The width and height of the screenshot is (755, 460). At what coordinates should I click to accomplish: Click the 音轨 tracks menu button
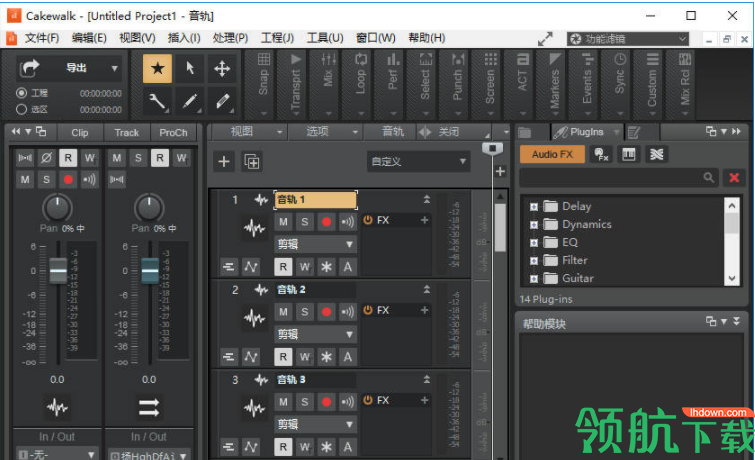click(x=393, y=131)
